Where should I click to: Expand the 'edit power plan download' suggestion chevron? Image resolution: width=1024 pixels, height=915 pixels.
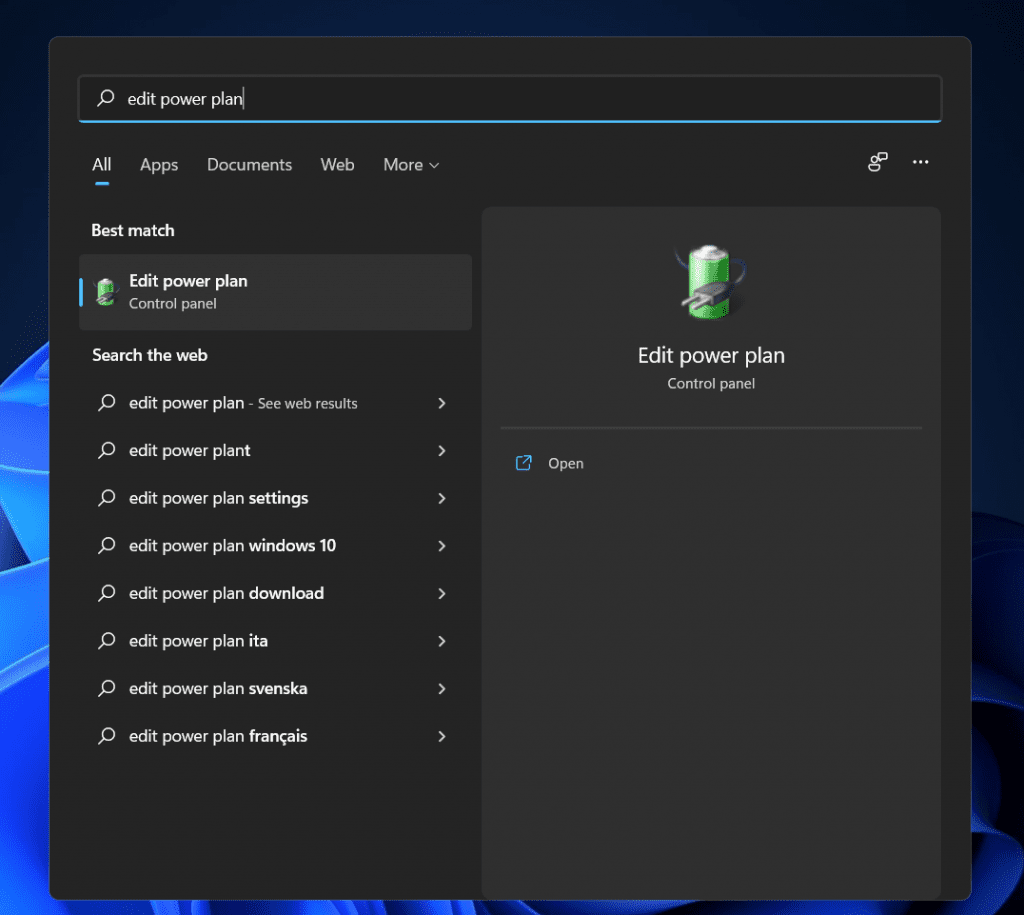click(441, 593)
